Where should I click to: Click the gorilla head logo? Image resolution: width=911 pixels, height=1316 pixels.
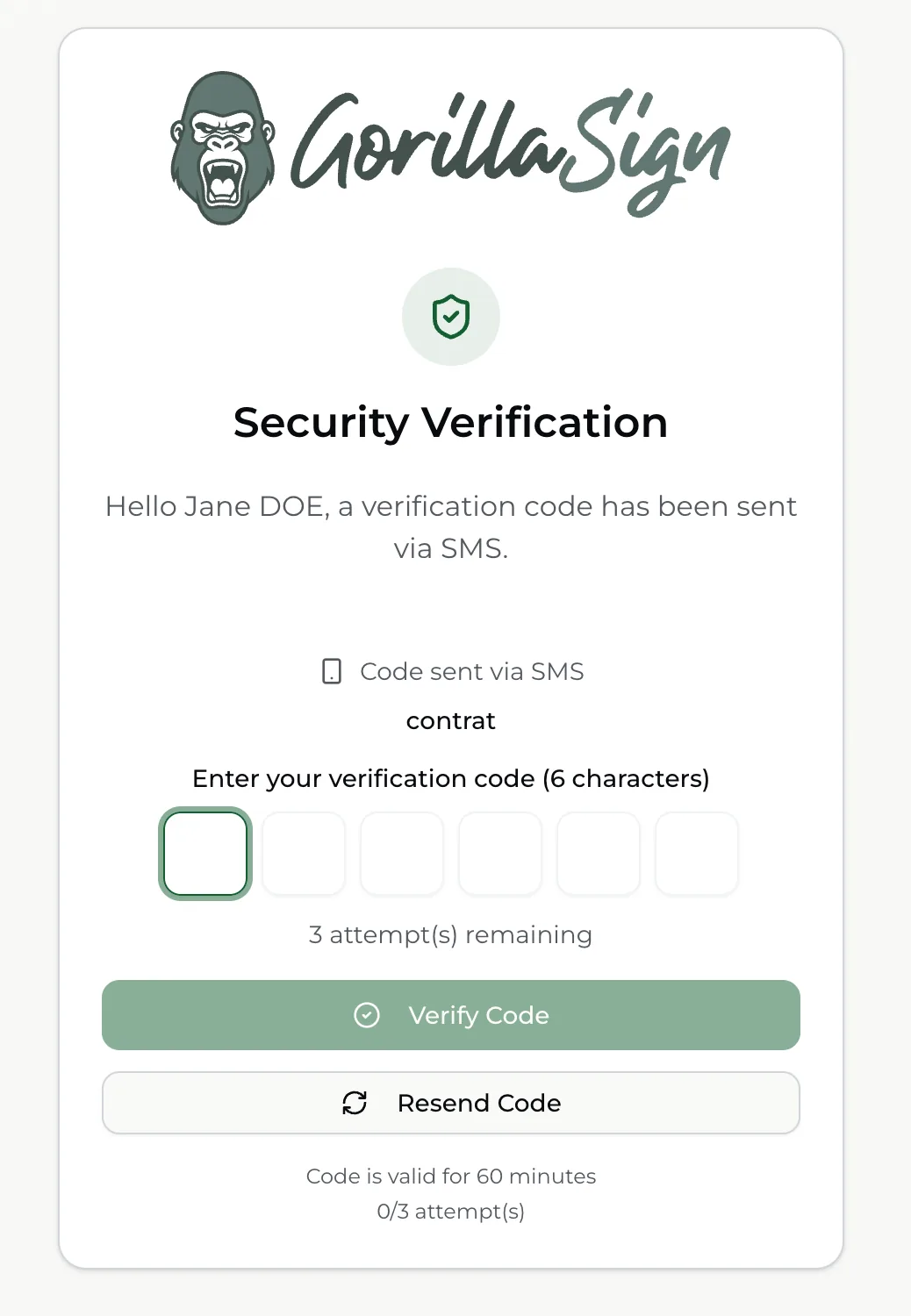point(222,148)
